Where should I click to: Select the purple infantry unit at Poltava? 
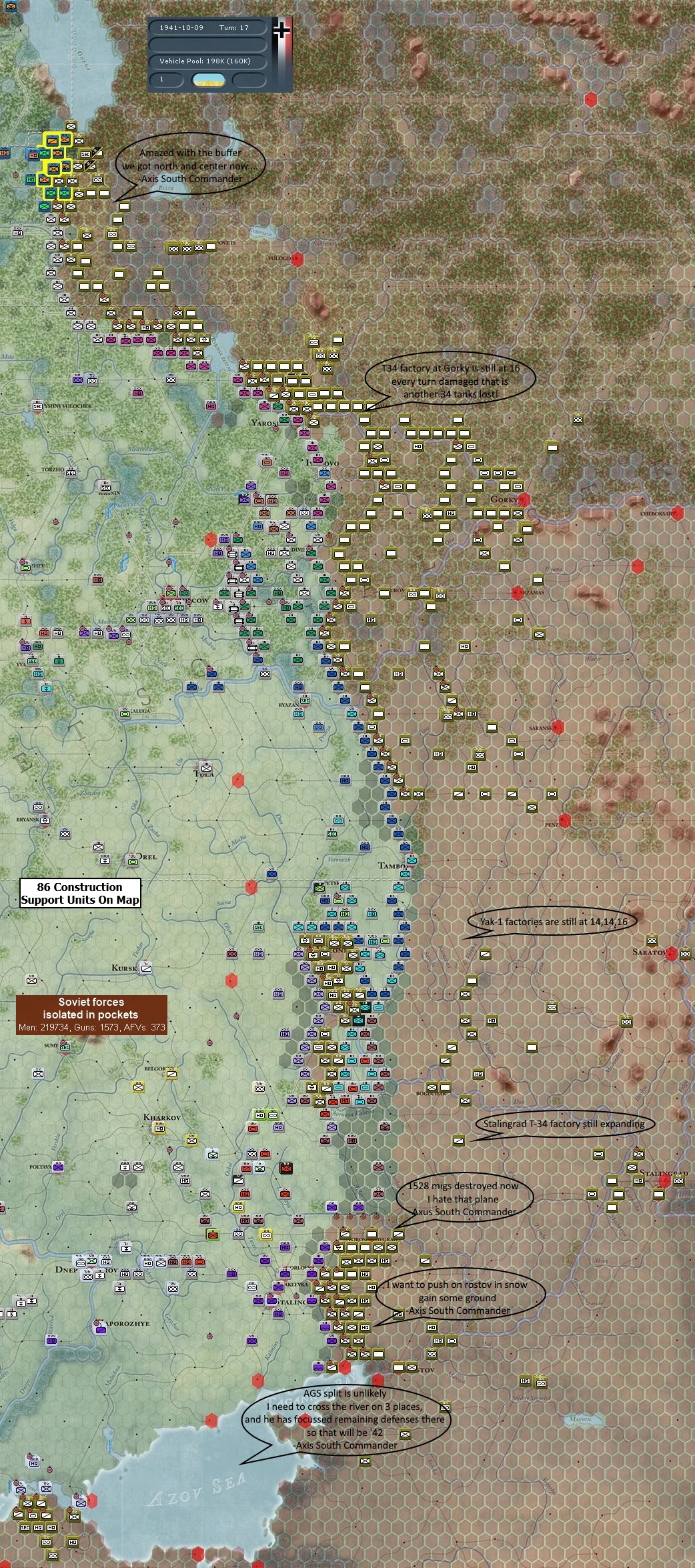58,1167
